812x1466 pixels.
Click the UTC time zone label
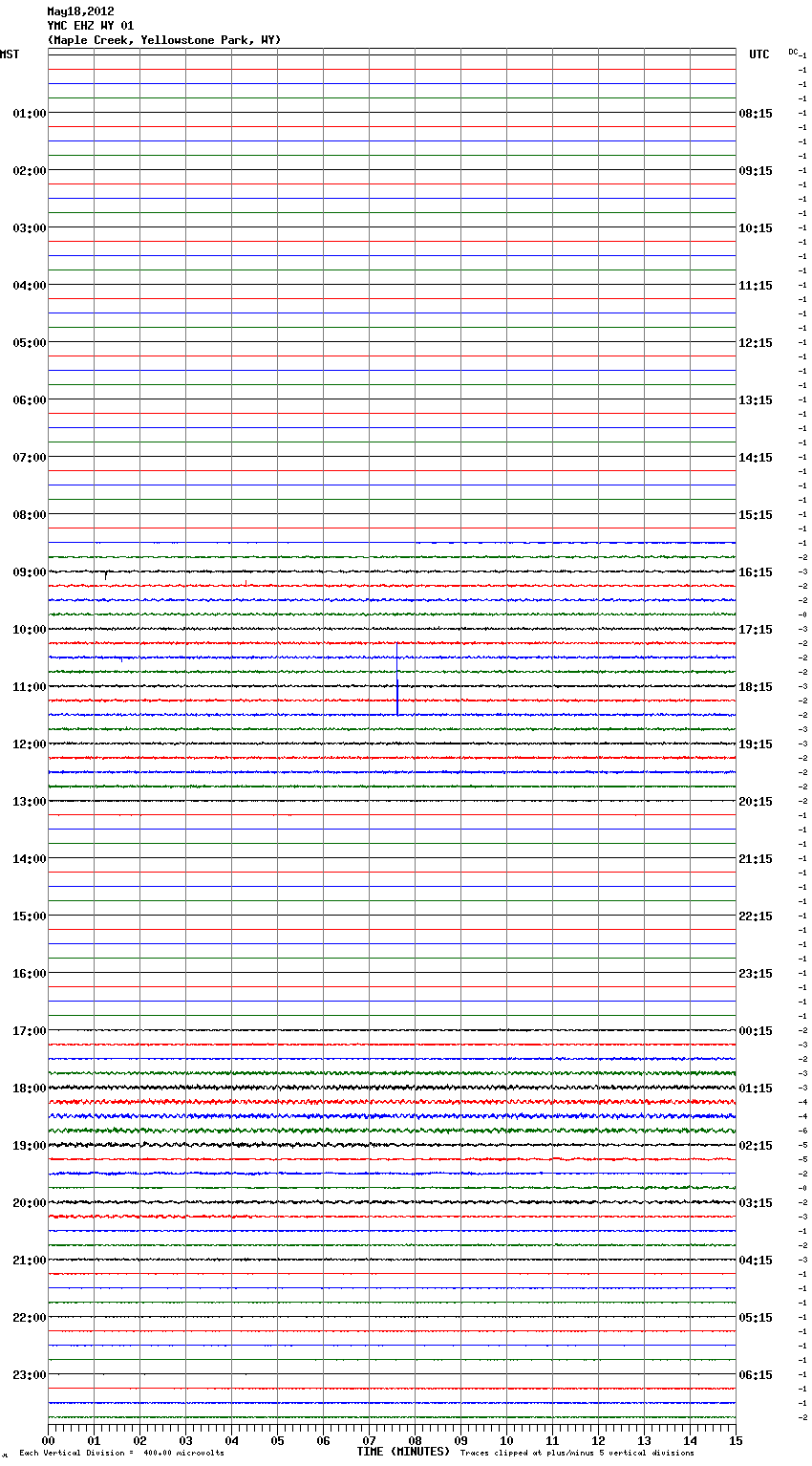(759, 54)
